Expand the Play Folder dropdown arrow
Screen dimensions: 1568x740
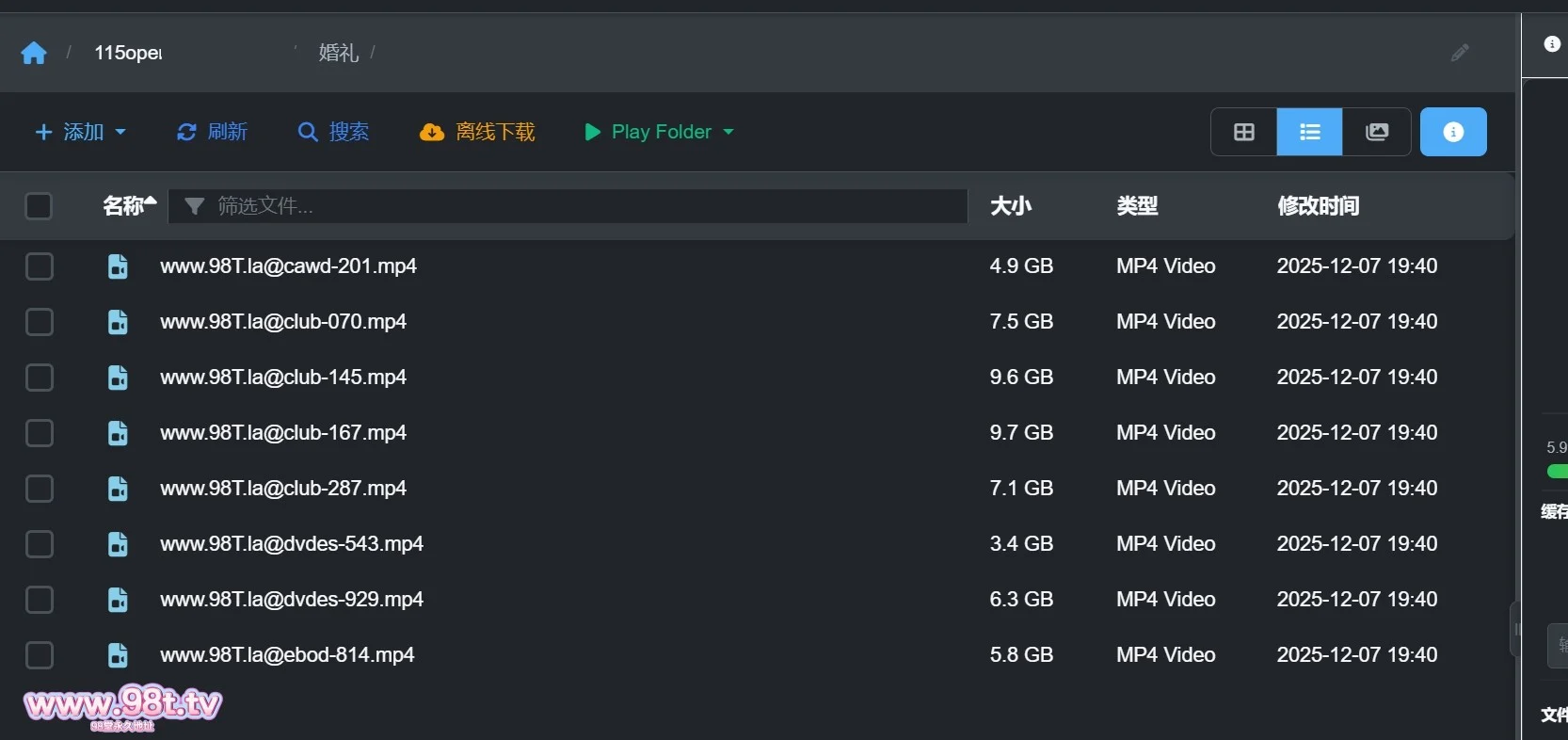click(x=728, y=132)
